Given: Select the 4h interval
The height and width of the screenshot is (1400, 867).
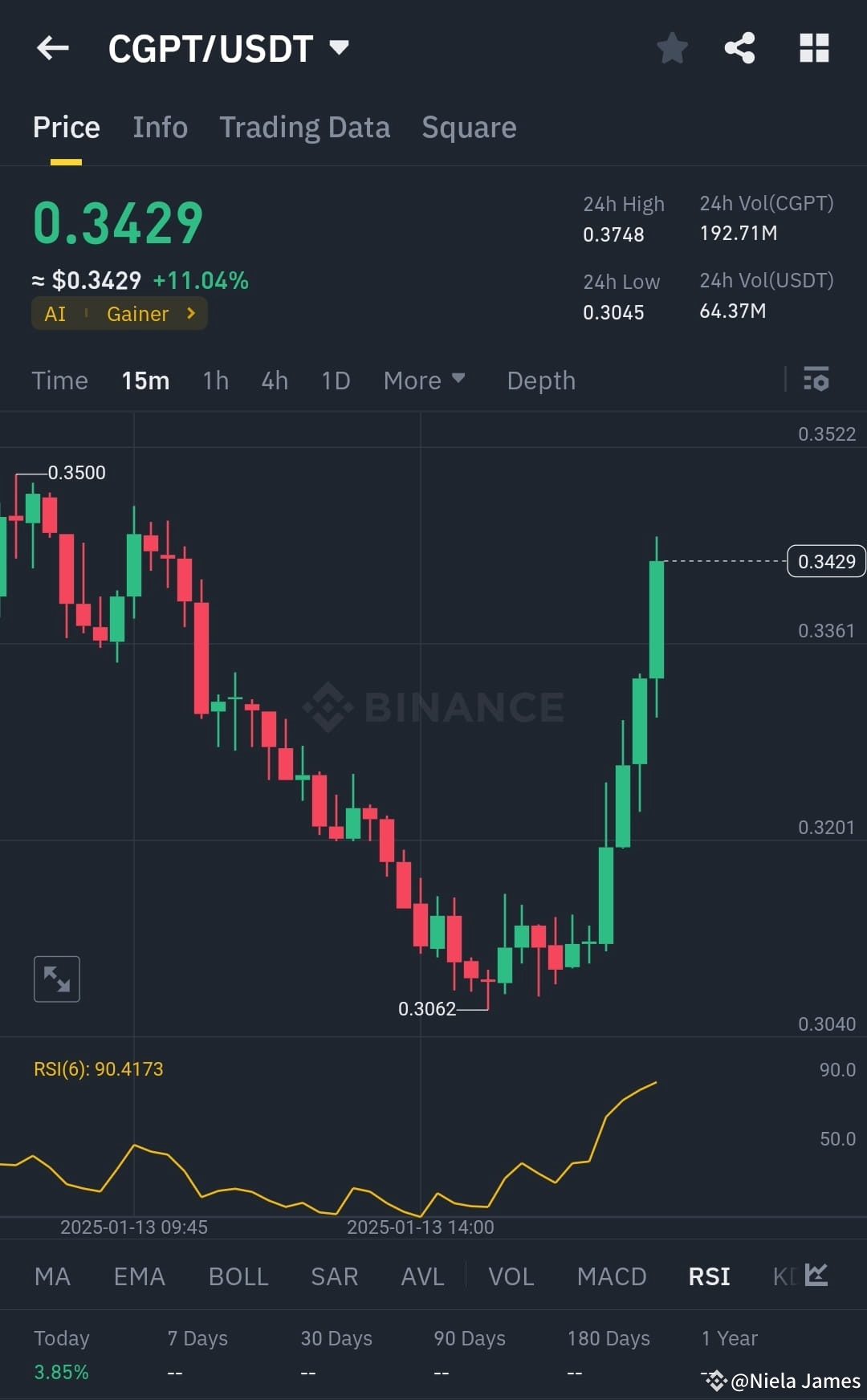Looking at the screenshot, I should (x=275, y=381).
